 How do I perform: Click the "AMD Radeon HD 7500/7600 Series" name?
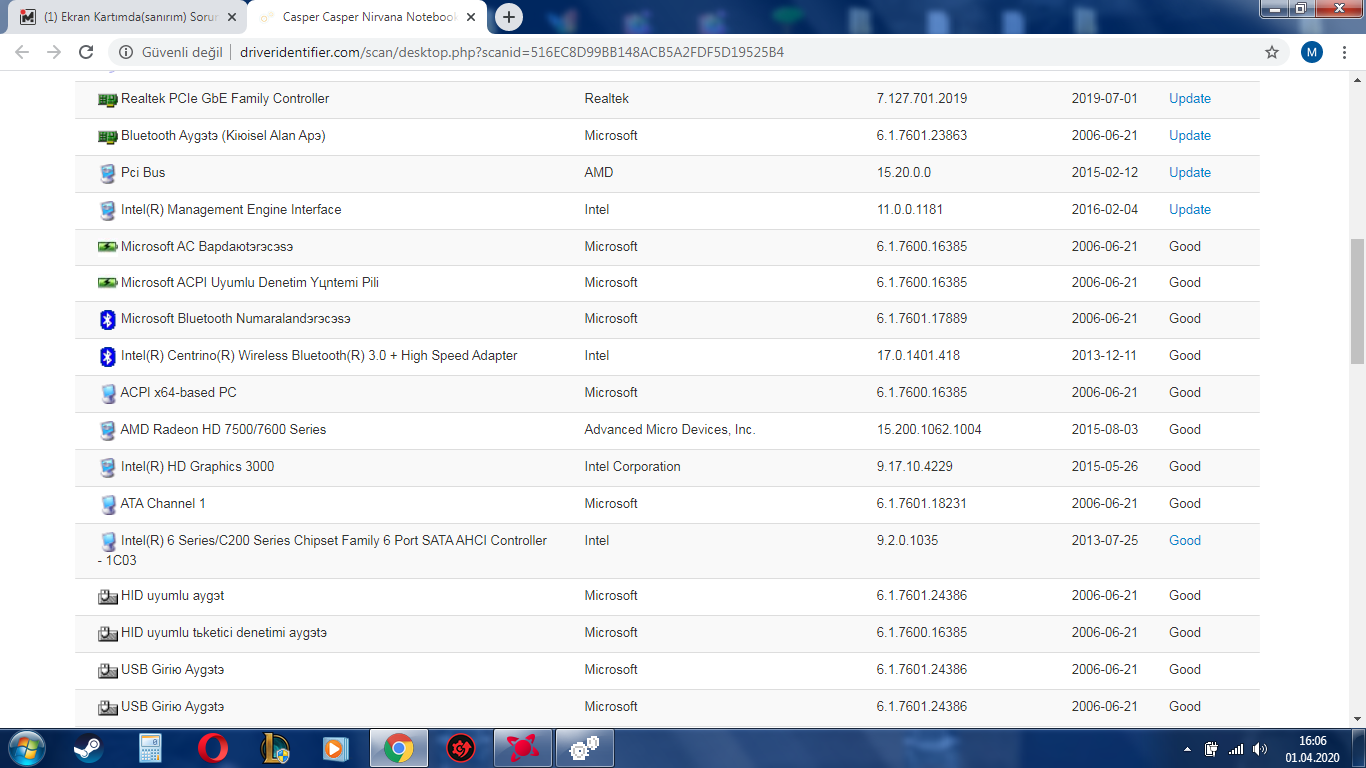click(x=223, y=430)
